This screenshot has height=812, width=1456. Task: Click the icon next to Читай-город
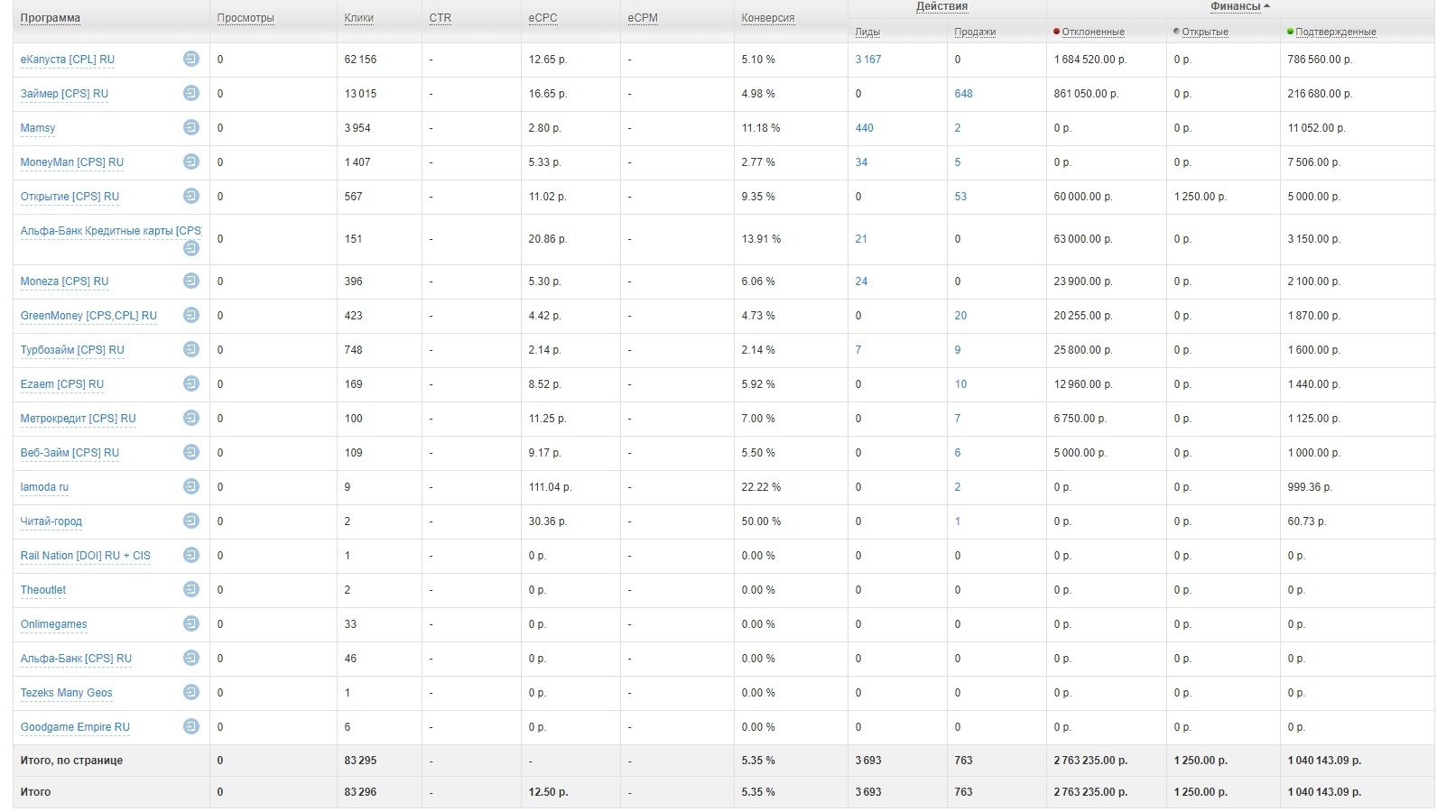pyautogui.click(x=190, y=521)
